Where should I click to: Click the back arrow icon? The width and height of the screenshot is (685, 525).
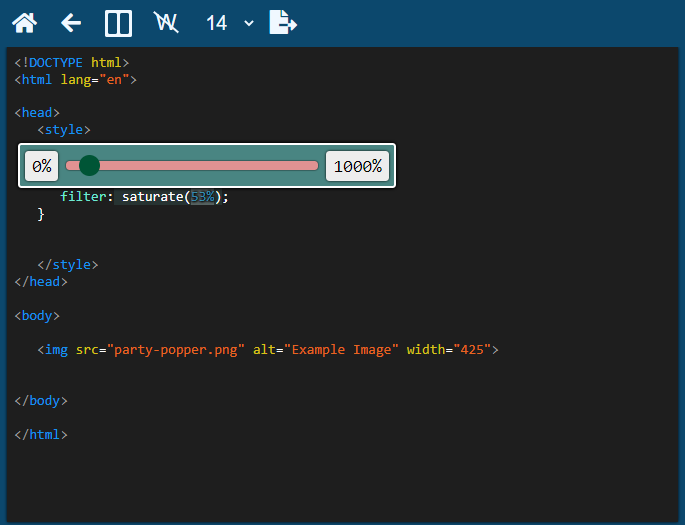pyautogui.click(x=71, y=23)
